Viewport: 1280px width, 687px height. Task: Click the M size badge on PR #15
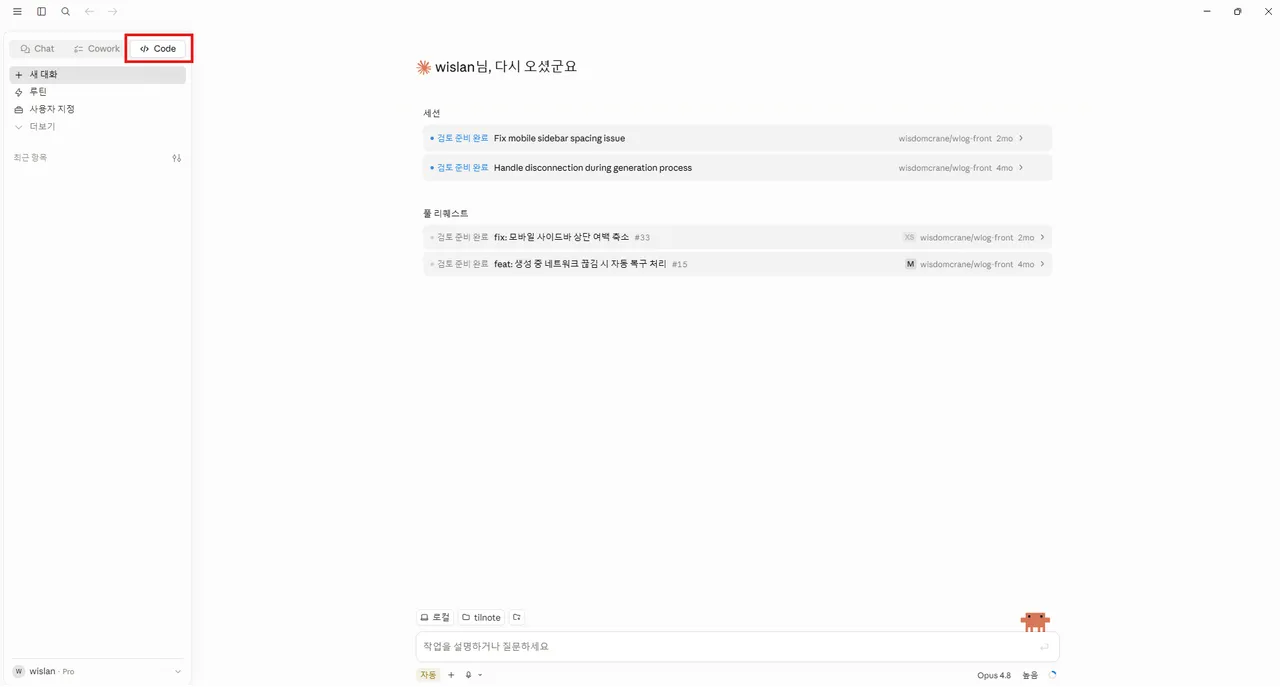911,264
